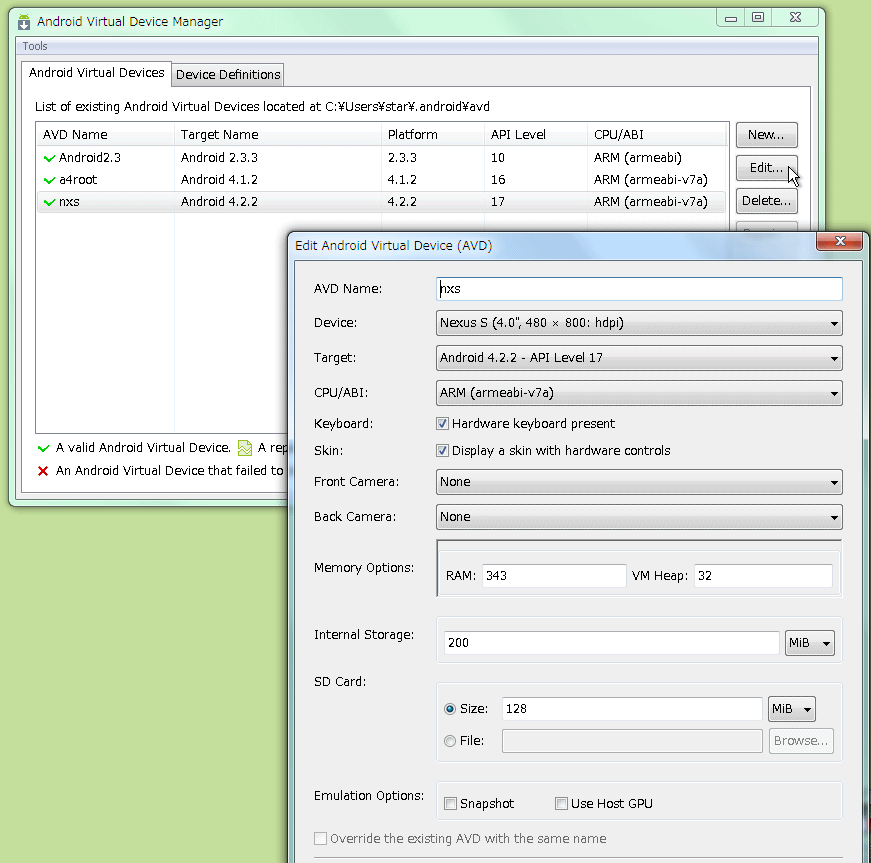Image resolution: width=871 pixels, height=863 pixels.
Task: Select the SD Card File radio button
Action: pos(450,741)
